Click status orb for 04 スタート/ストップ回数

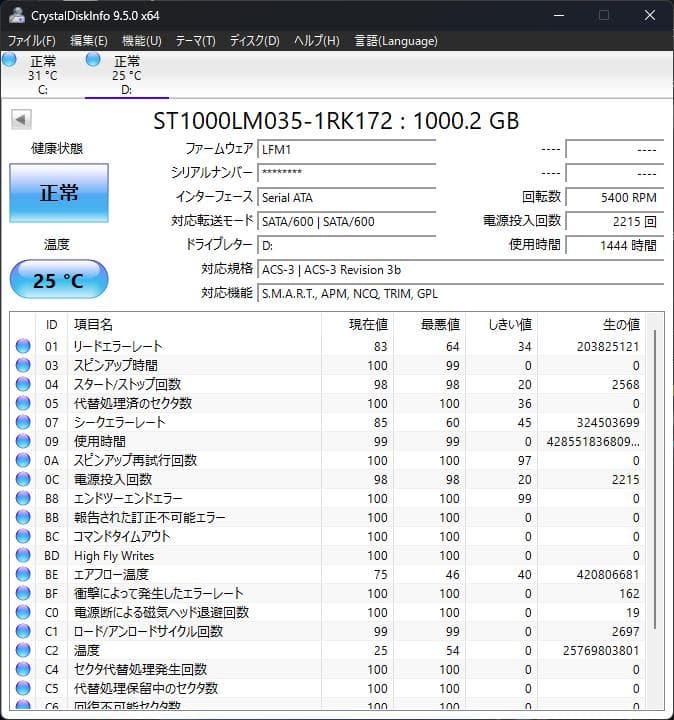pyautogui.click(x=23, y=384)
